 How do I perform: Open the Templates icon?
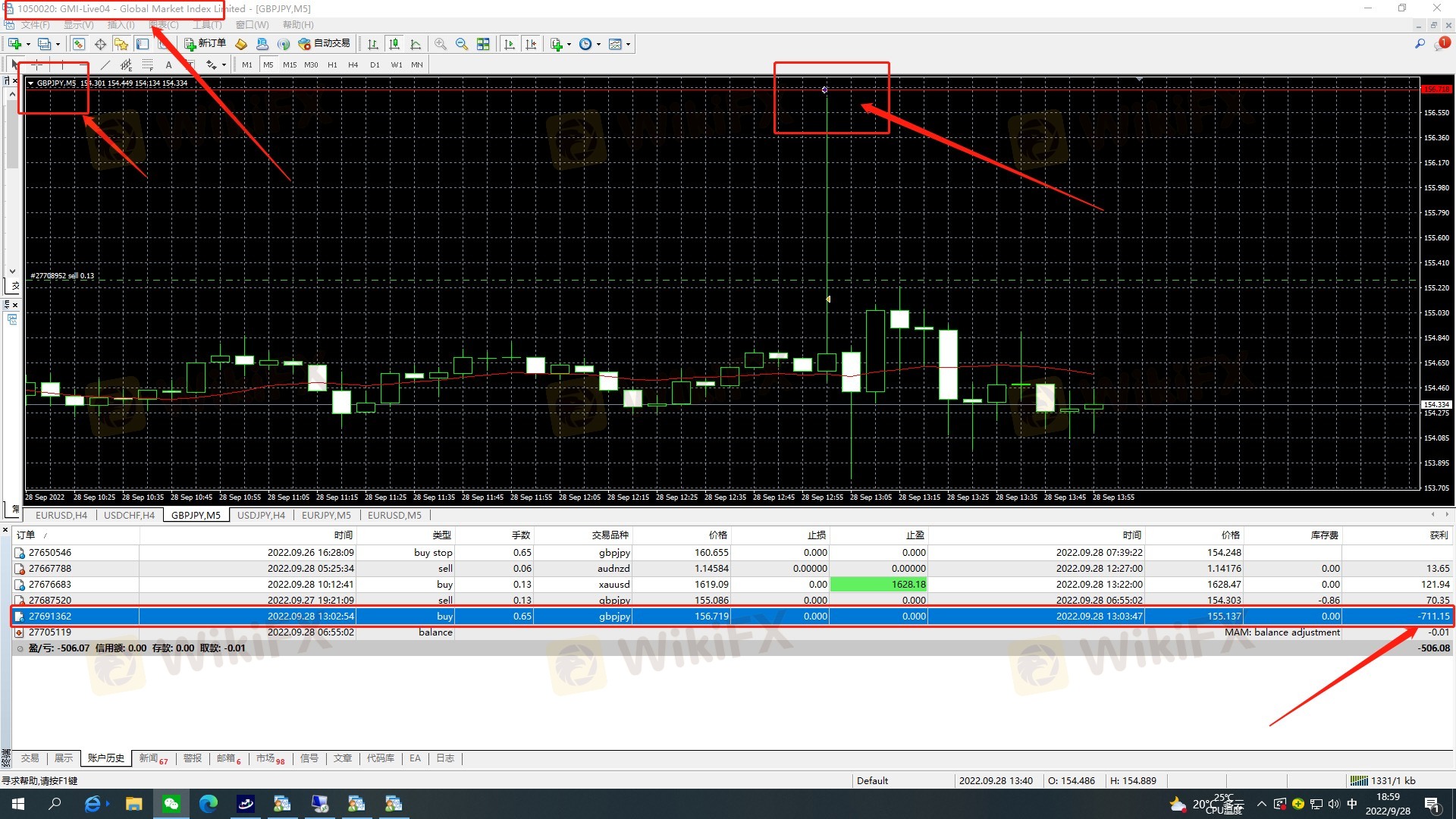point(615,44)
